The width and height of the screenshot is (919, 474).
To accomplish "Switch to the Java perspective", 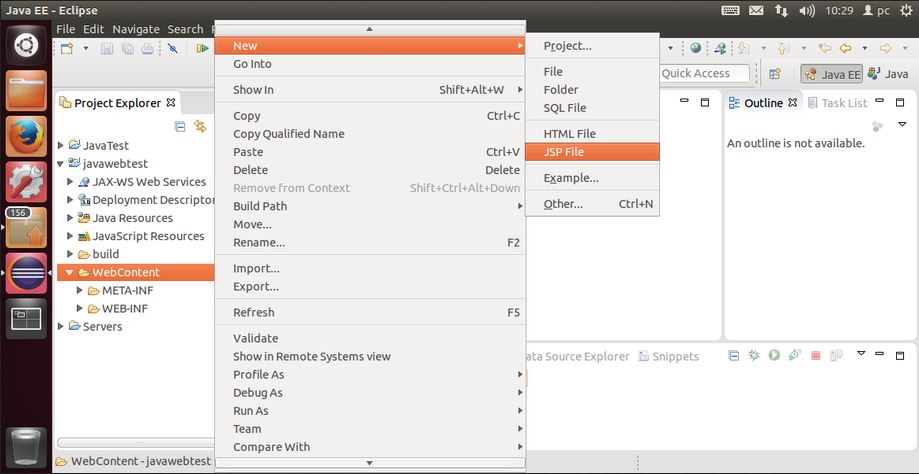I will [889, 74].
